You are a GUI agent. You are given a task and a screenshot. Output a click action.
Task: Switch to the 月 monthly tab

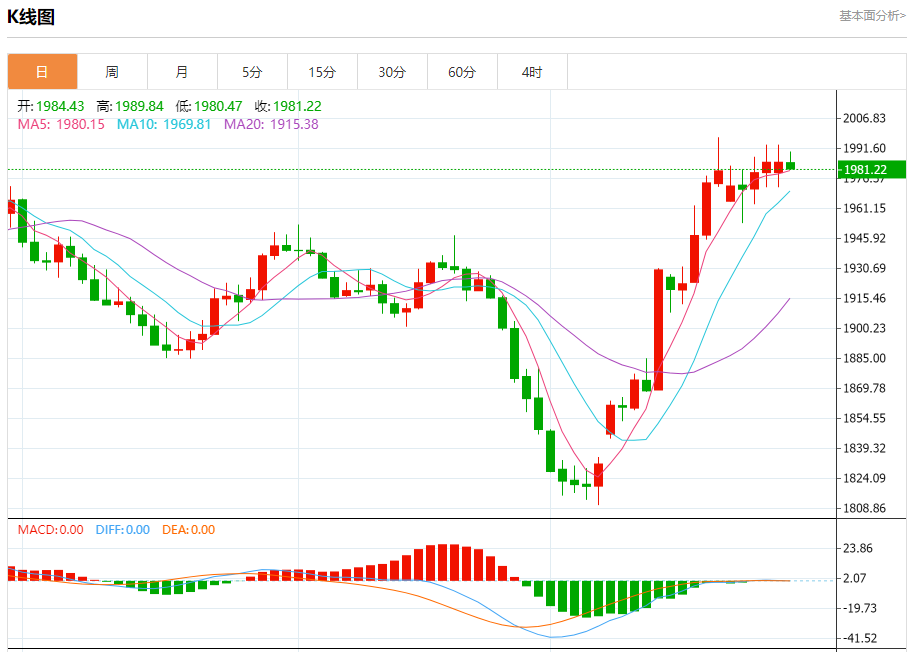click(x=182, y=72)
